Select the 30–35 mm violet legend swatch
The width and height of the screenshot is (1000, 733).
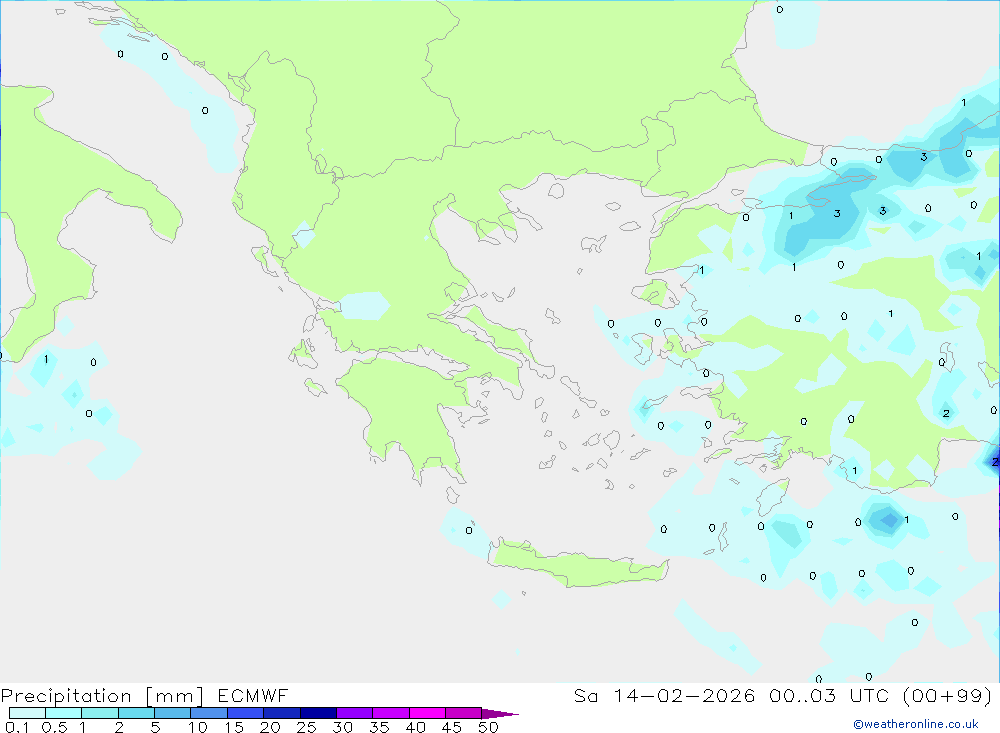click(355, 713)
